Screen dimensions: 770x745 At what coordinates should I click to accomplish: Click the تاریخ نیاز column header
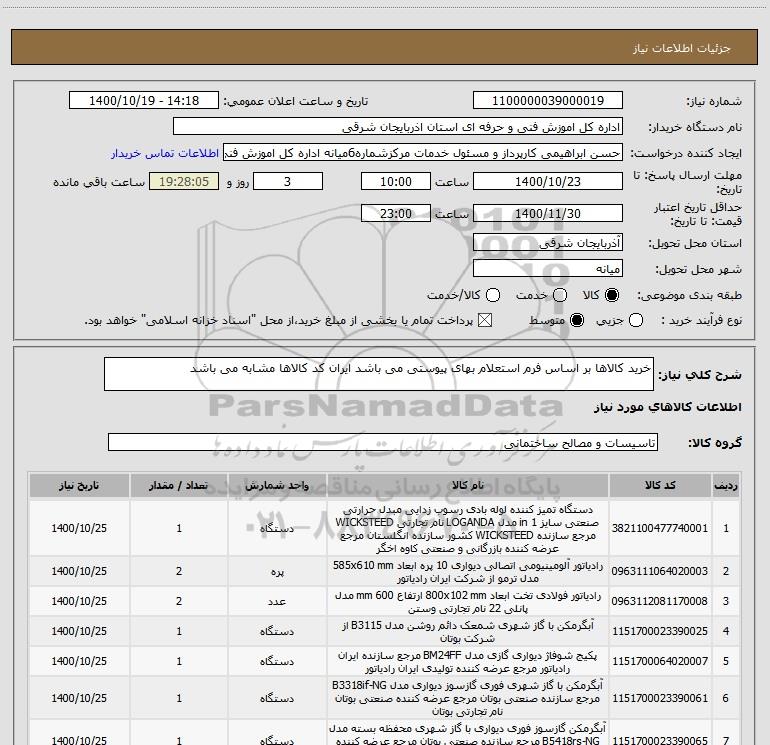point(79,485)
